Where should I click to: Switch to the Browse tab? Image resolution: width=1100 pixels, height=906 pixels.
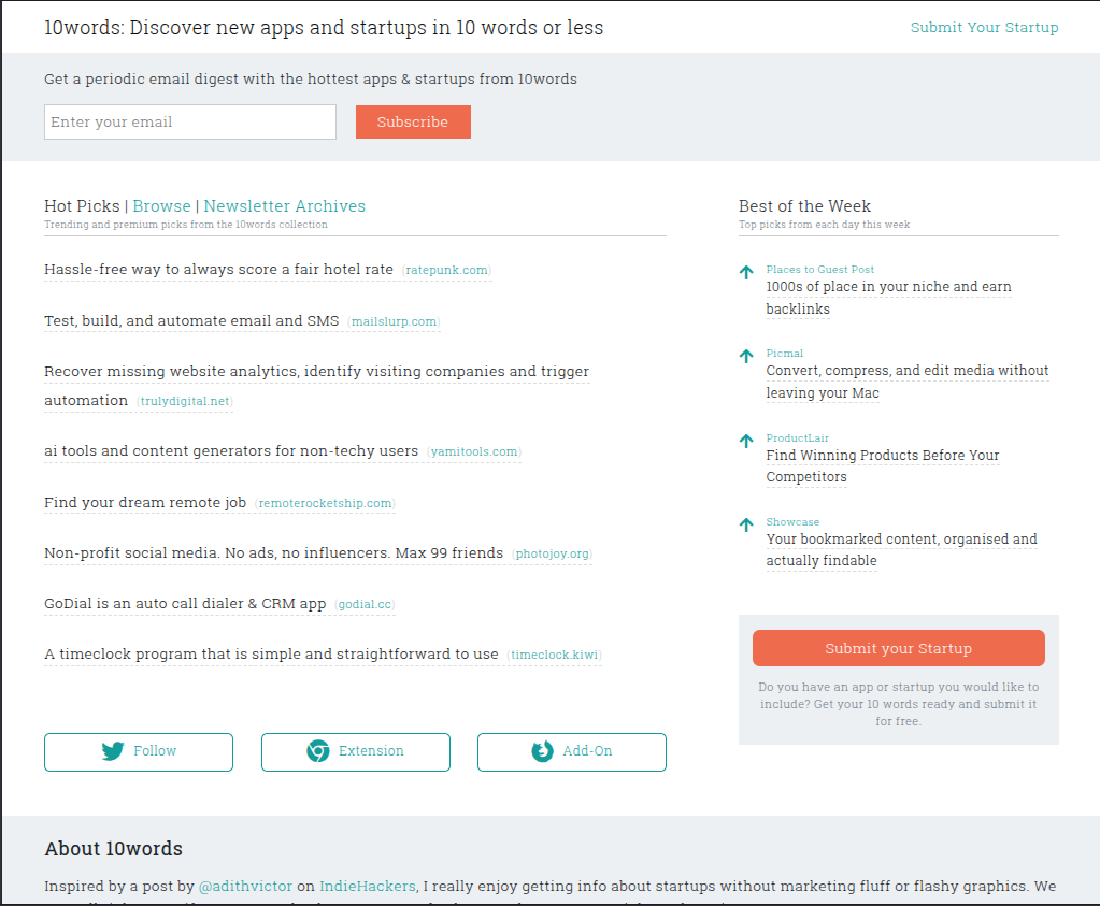coord(161,206)
